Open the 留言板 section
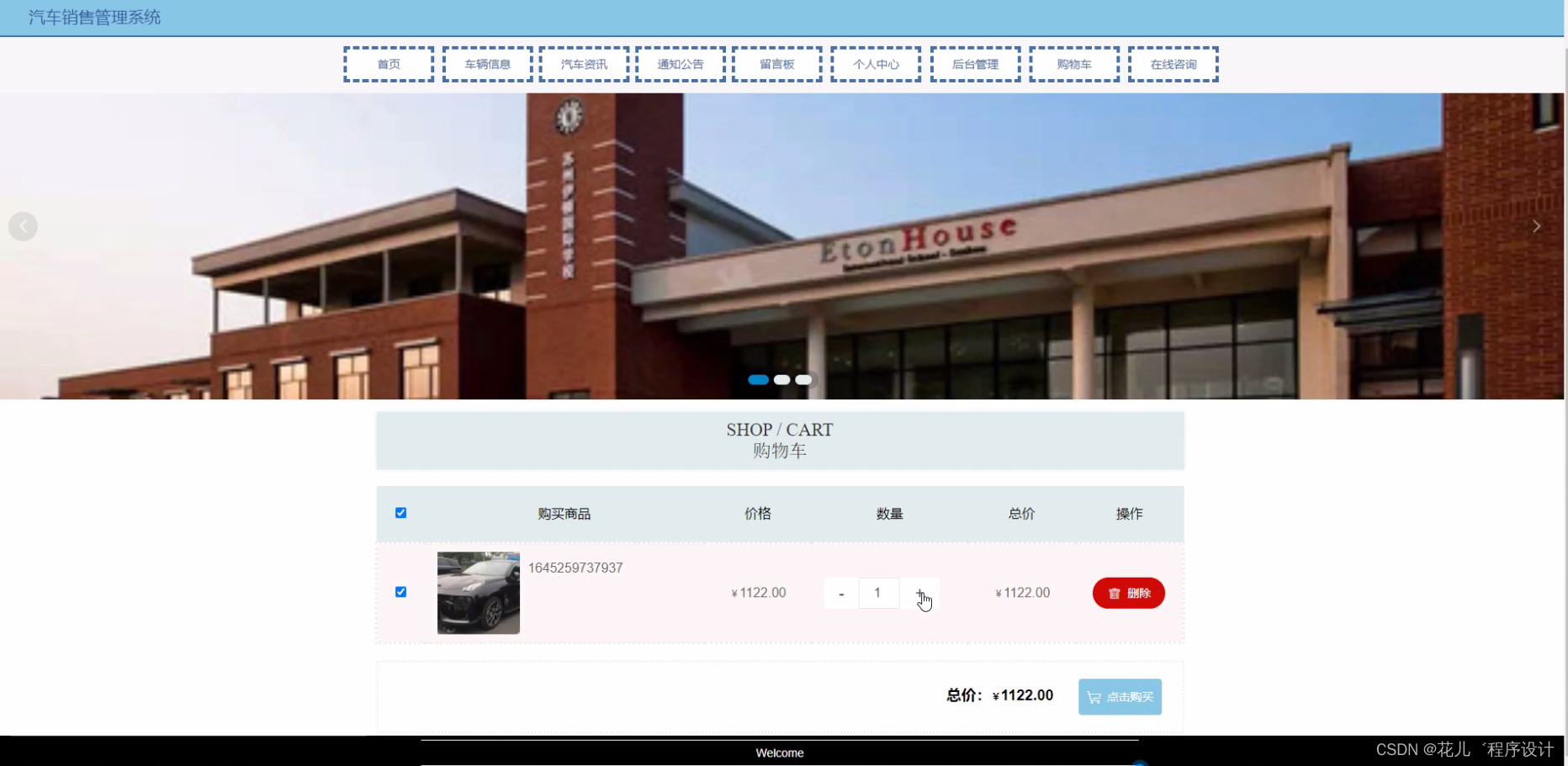This screenshot has width=1568, height=766. pyautogui.click(x=776, y=64)
